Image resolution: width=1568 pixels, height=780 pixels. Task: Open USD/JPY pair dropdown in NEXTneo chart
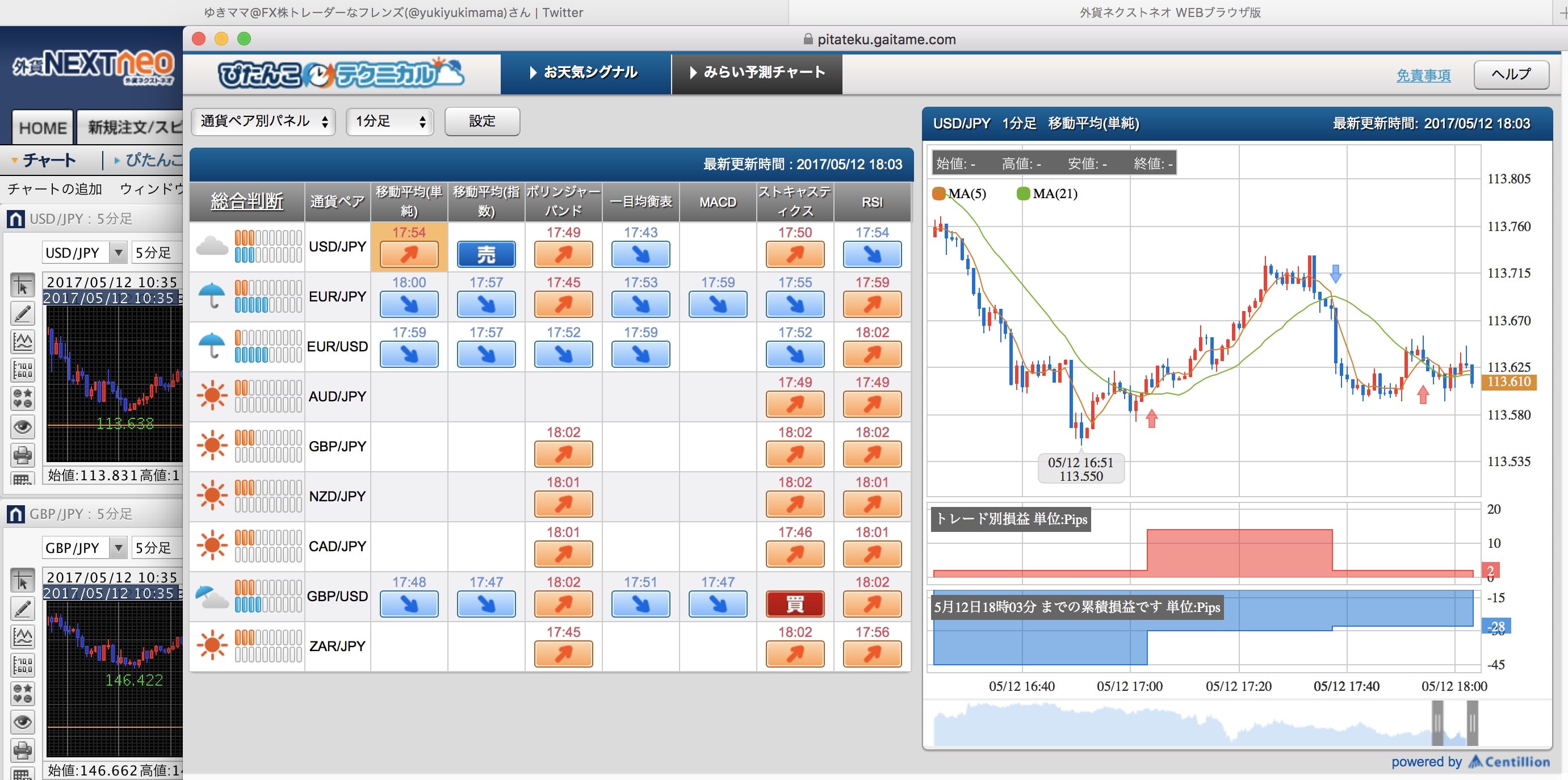coord(84,252)
